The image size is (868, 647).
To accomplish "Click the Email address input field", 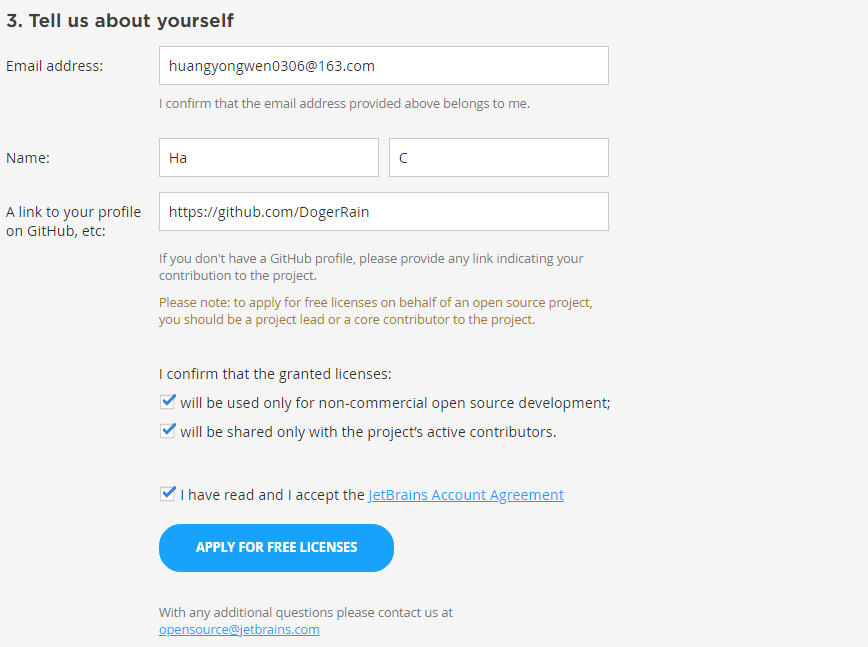I will pos(383,66).
